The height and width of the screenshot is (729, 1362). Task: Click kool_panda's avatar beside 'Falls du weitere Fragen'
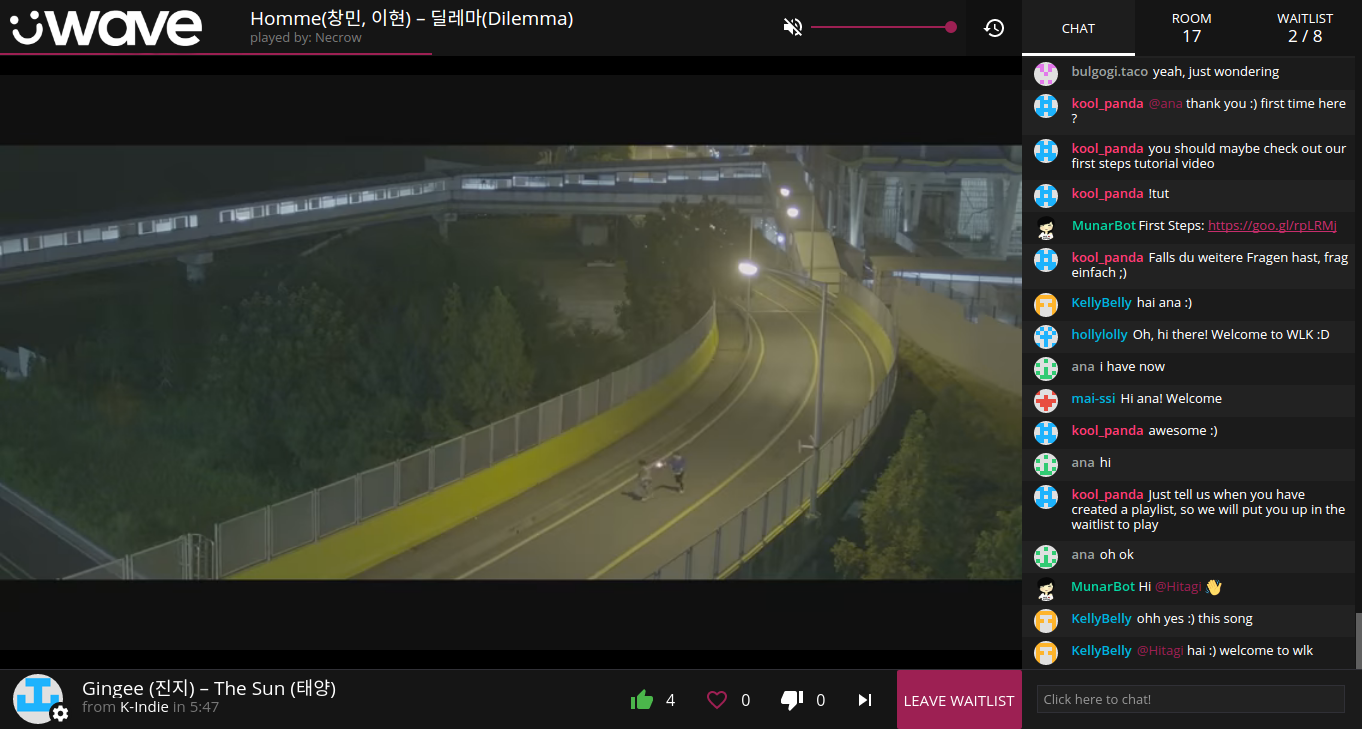pyautogui.click(x=1046, y=259)
